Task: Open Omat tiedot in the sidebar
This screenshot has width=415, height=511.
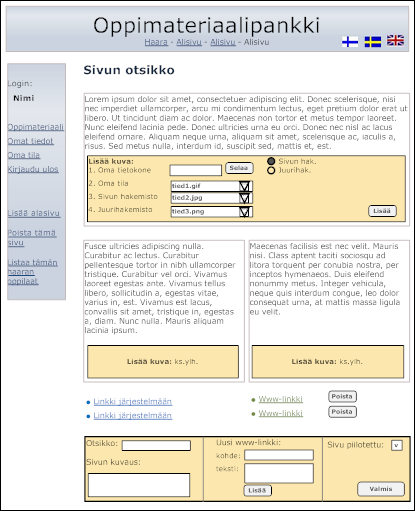Action: coord(30,141)
